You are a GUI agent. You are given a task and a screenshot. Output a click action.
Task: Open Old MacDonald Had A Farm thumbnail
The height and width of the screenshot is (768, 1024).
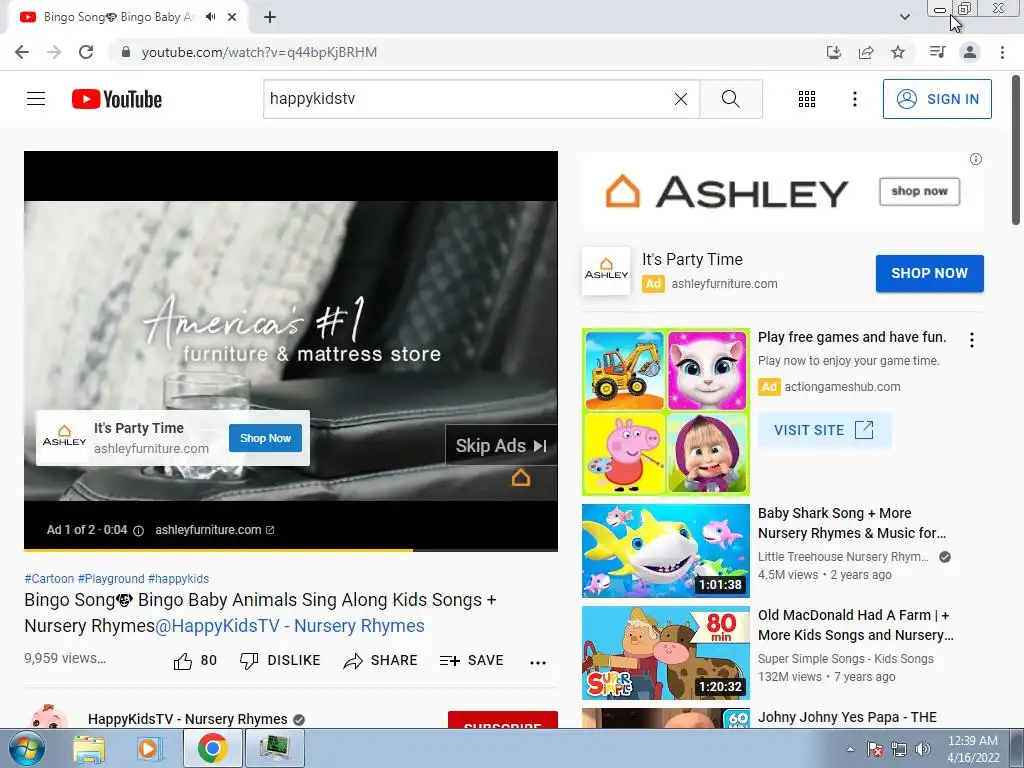665,652
